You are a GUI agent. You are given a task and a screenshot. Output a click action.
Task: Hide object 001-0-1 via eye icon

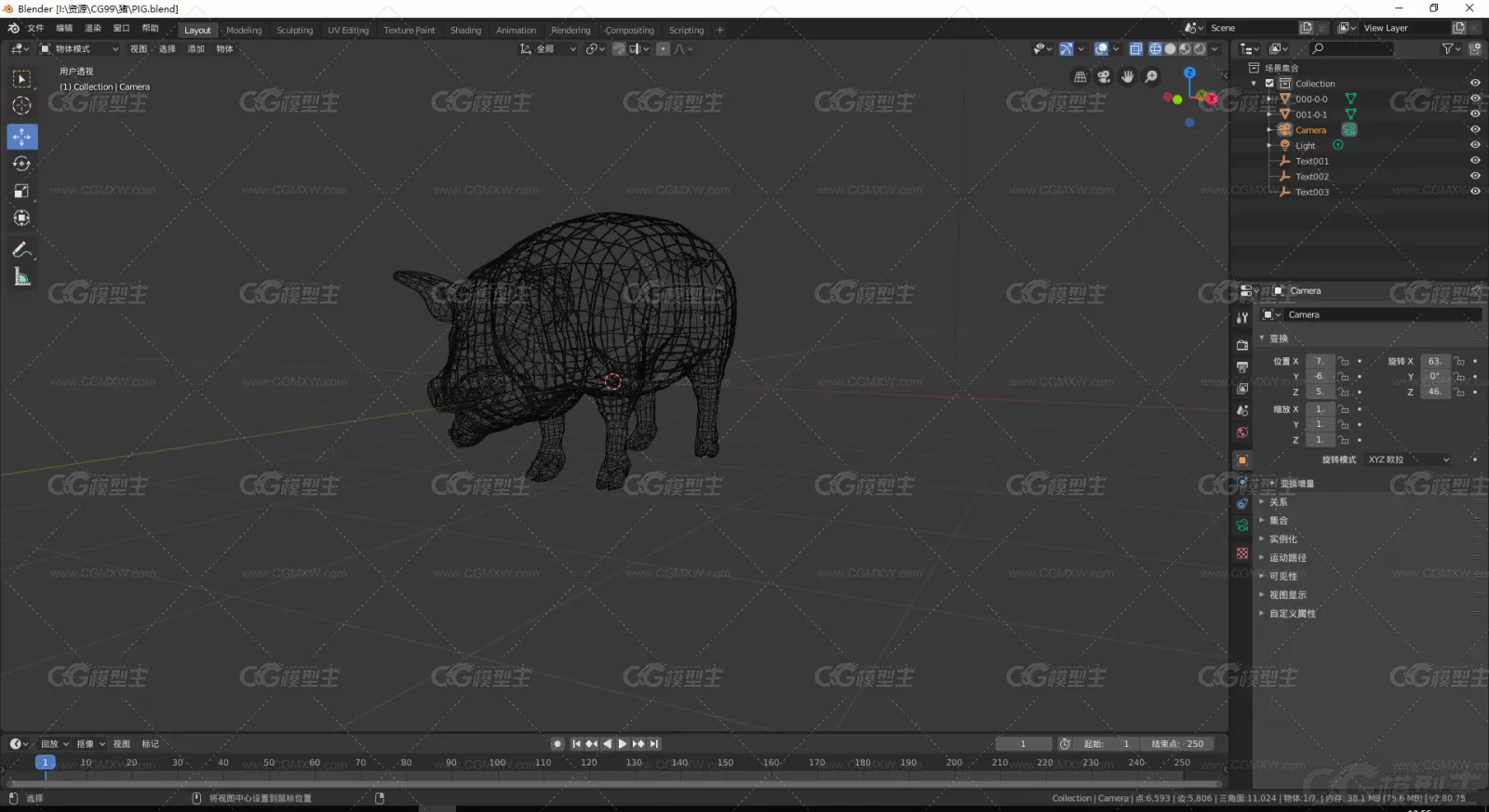pos(1475,113)
